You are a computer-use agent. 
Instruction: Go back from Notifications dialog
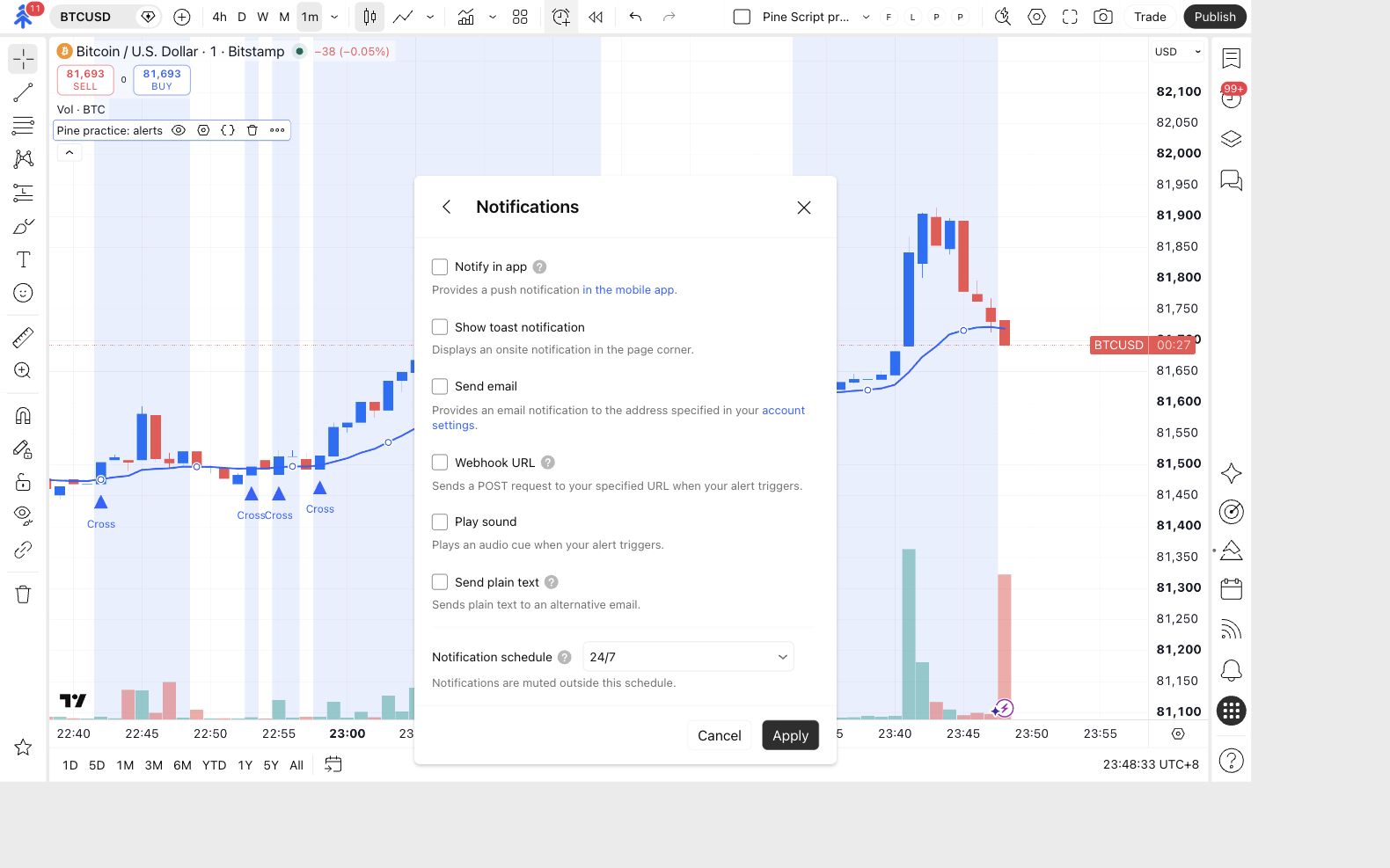[x=446, y=207]
